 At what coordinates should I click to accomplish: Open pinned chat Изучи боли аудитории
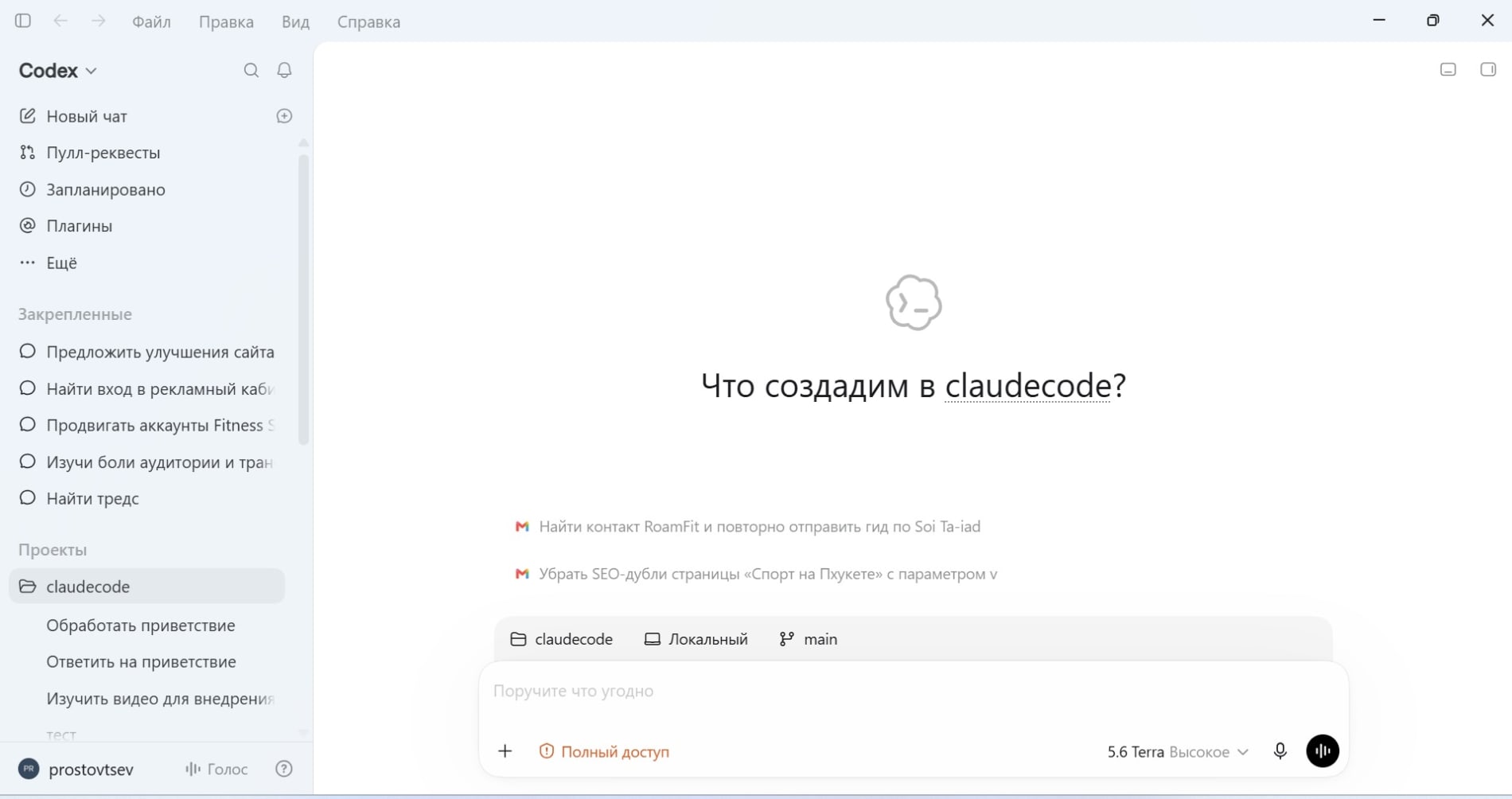tap(147, 462)
